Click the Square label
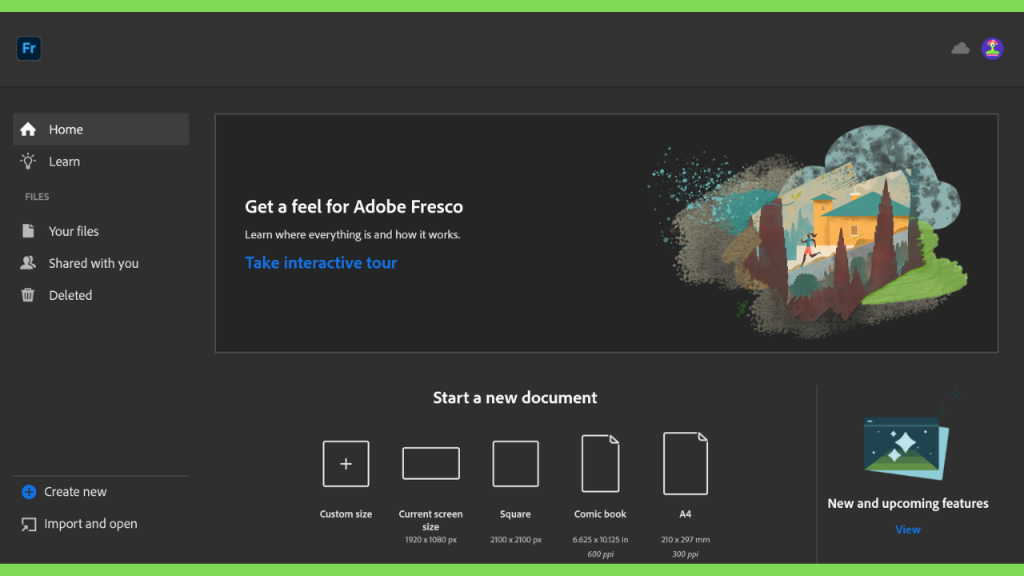Viewport: 1024px width, 576px height. point(515,514)
